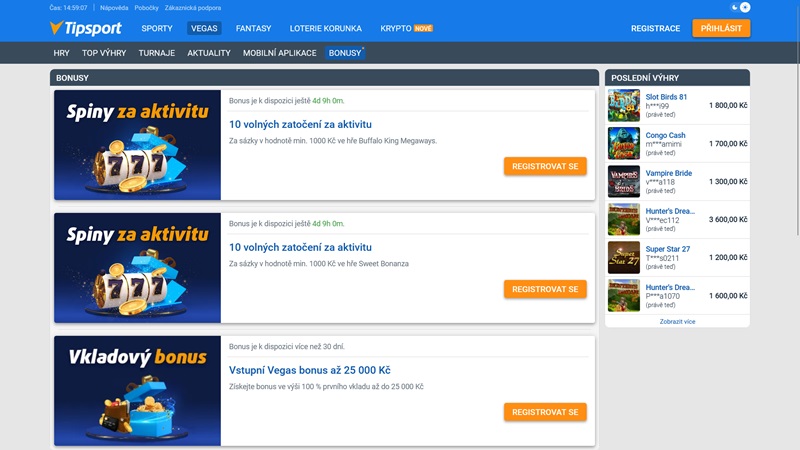The image size is (800, 450).
Task: Open the Buffalo King Megaways bonus title
Action: click(300, 124)
